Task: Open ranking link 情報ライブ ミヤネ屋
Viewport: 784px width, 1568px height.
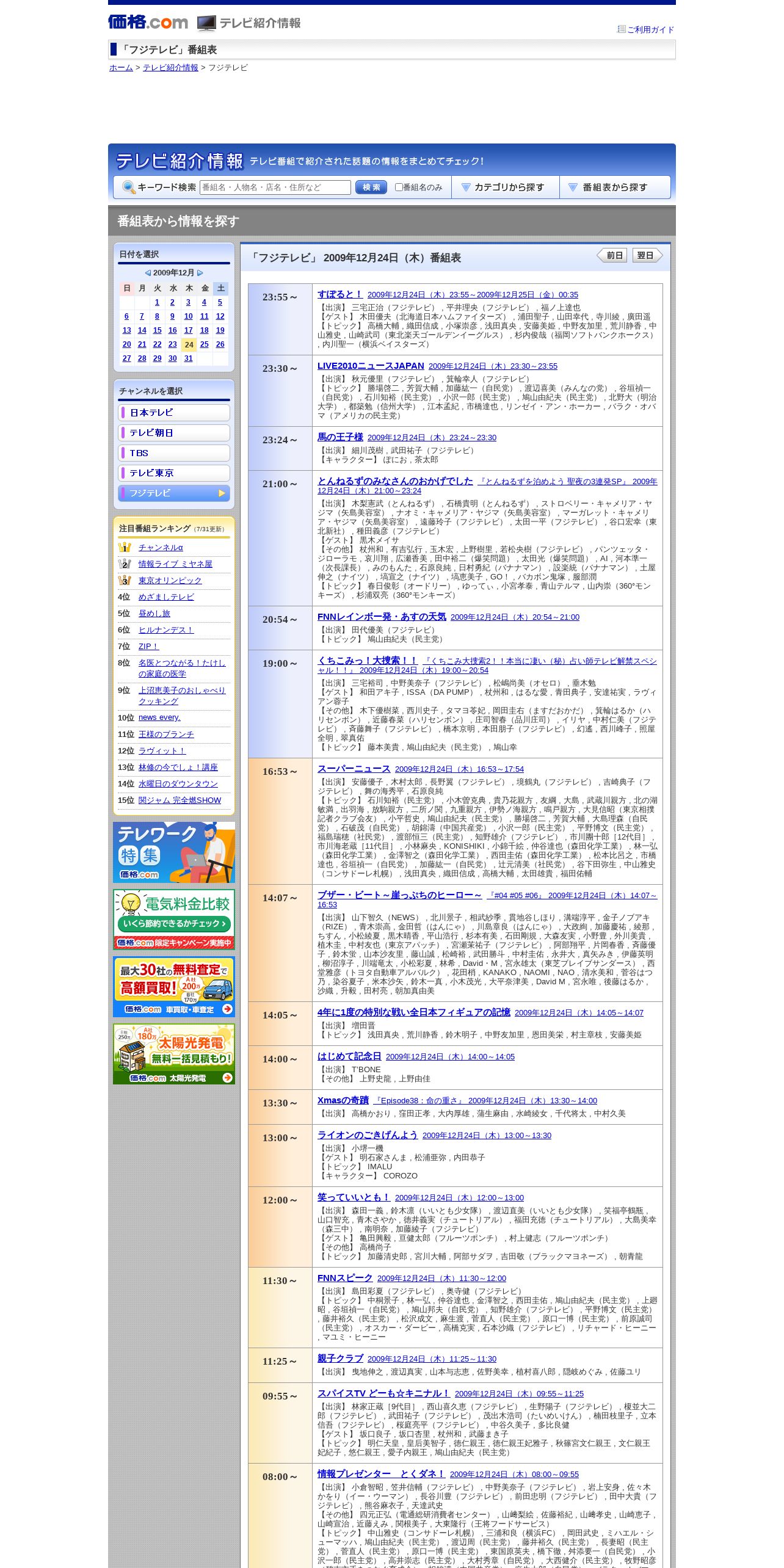Action: [175, 564]
